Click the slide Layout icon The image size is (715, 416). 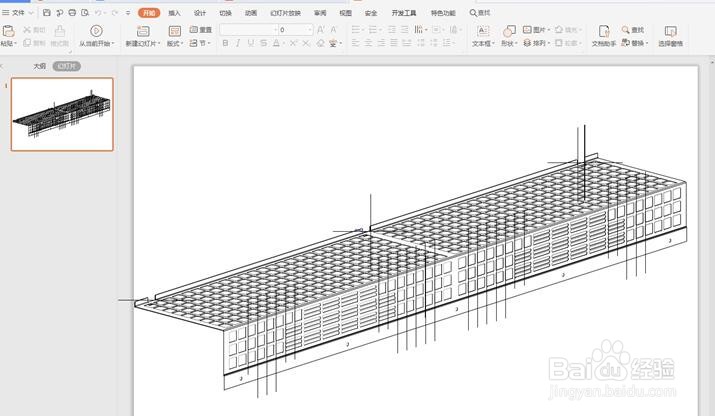(x=175, y=31)
